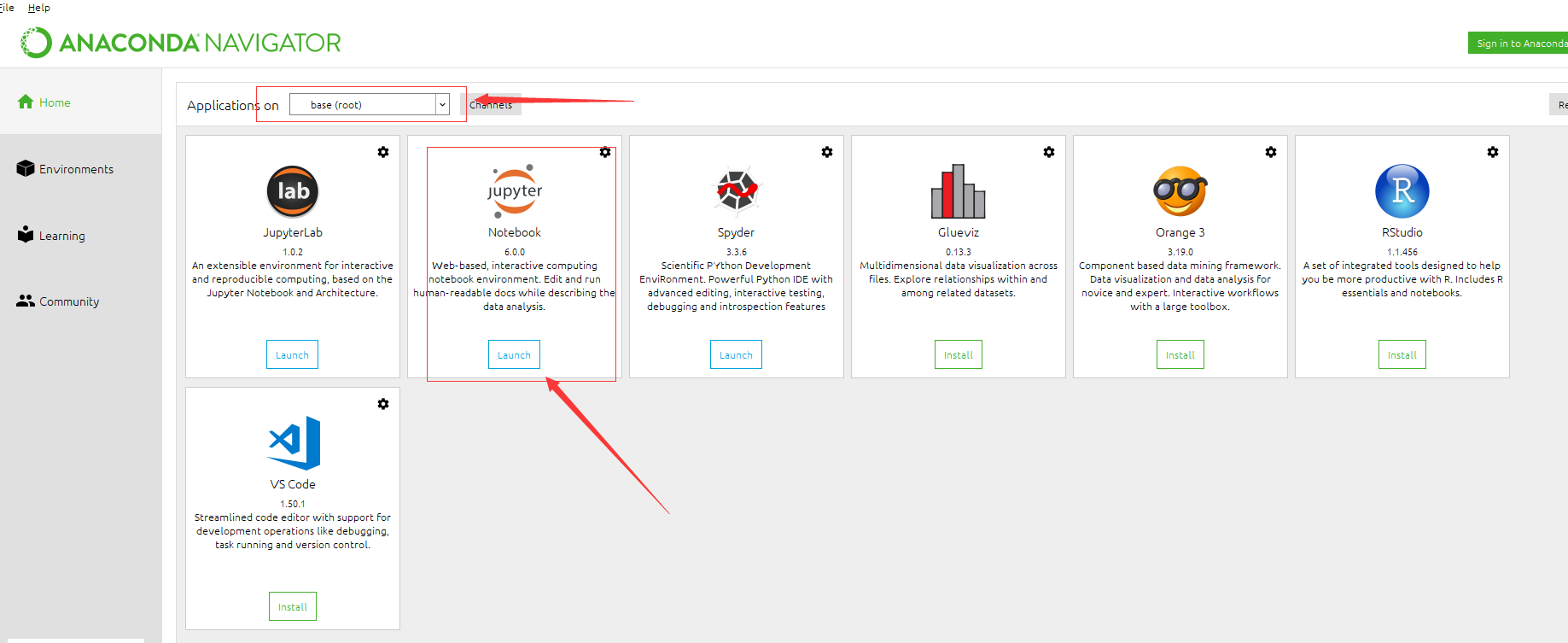Screen dimensions: 1568x643
Task: Click the Learning book icon
Action: [26, 234]
